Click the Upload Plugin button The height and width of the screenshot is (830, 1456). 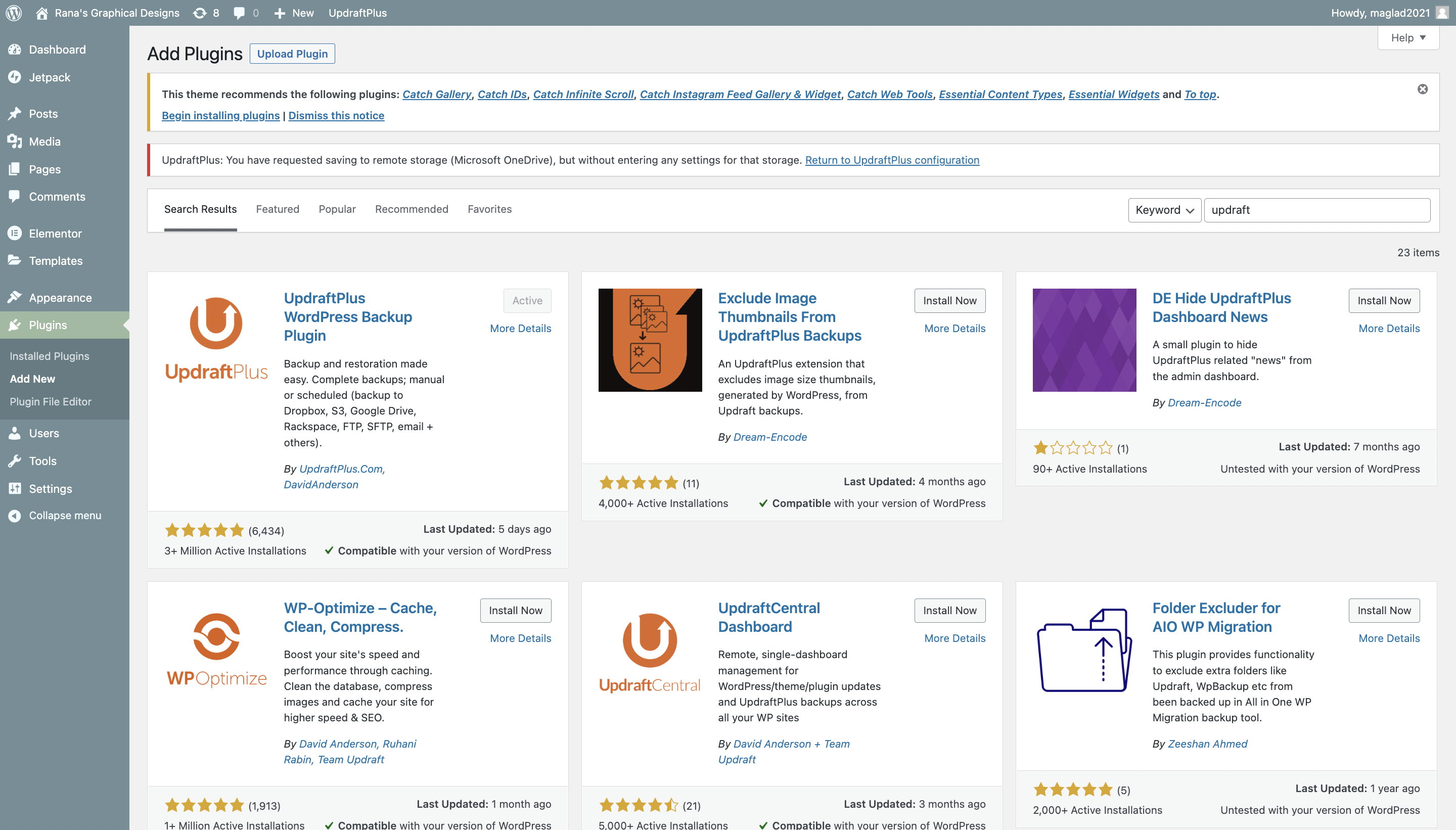pos(292,54)
